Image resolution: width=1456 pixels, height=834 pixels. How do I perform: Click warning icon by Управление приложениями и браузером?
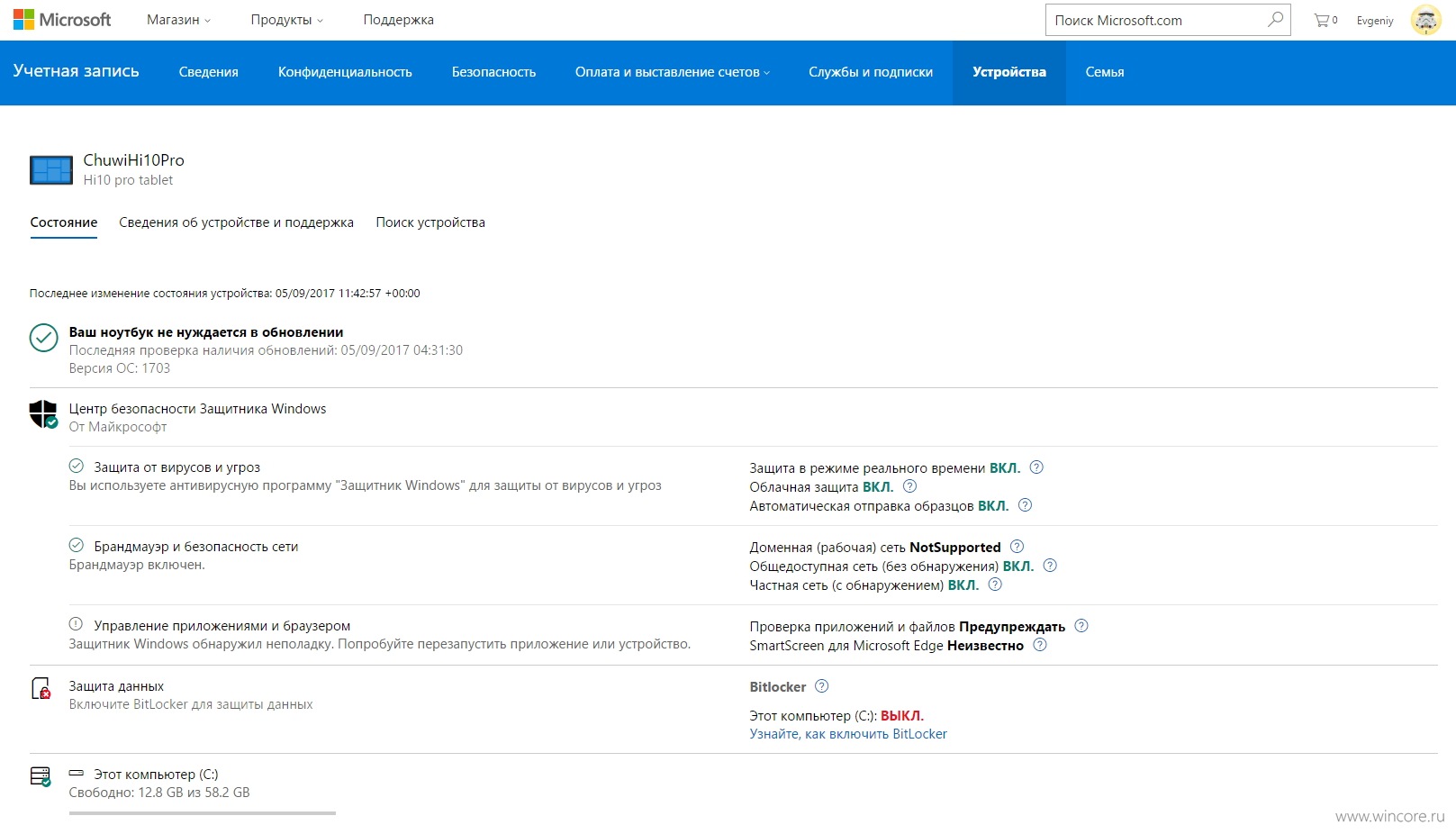pyautogui.click(x=77, y=624)
